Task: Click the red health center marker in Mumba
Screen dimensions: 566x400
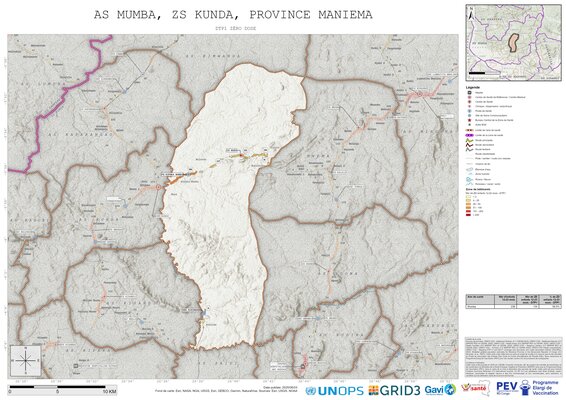Action: [x=241, y=156]
